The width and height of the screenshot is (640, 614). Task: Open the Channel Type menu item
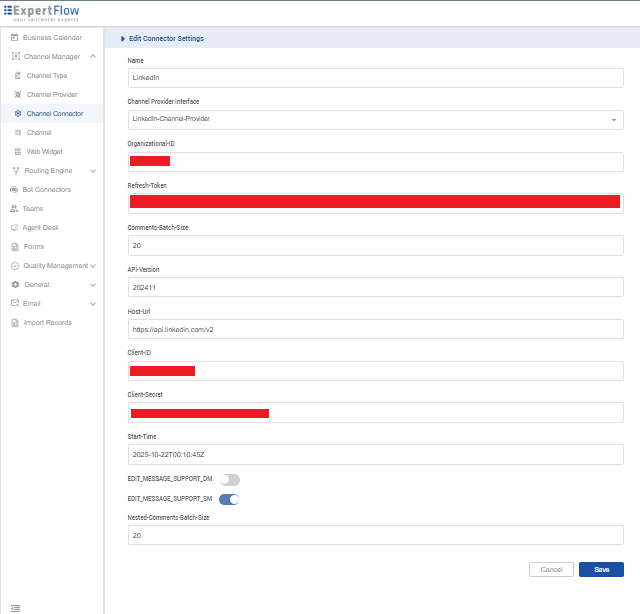click(47, 76)
